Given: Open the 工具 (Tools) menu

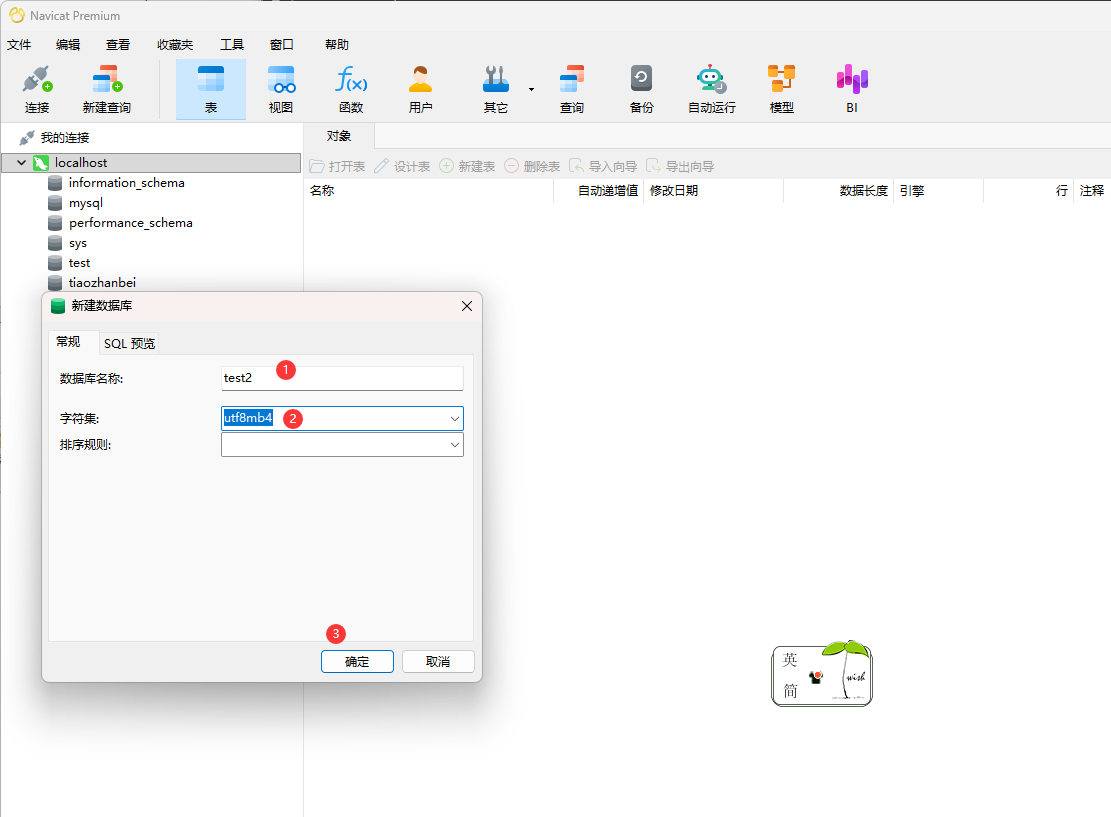Looking at the screenshot, I should point(232,45).
